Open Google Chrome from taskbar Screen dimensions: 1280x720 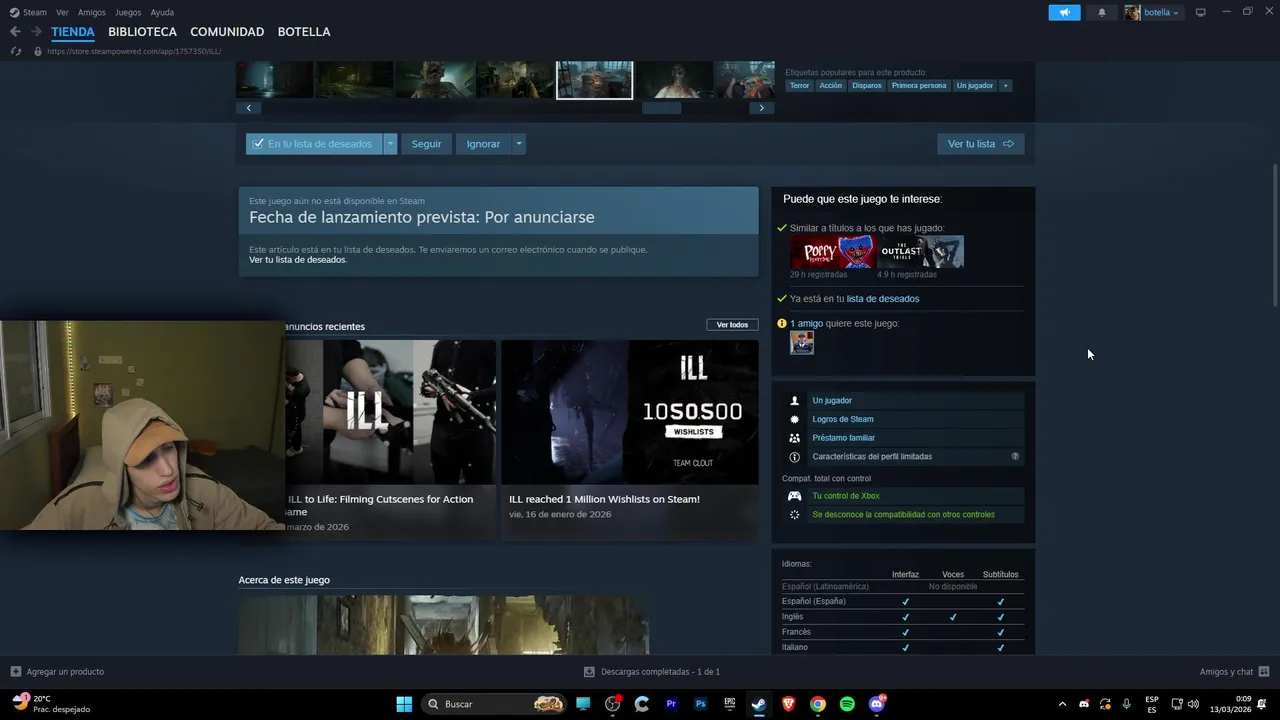[818, 704]
